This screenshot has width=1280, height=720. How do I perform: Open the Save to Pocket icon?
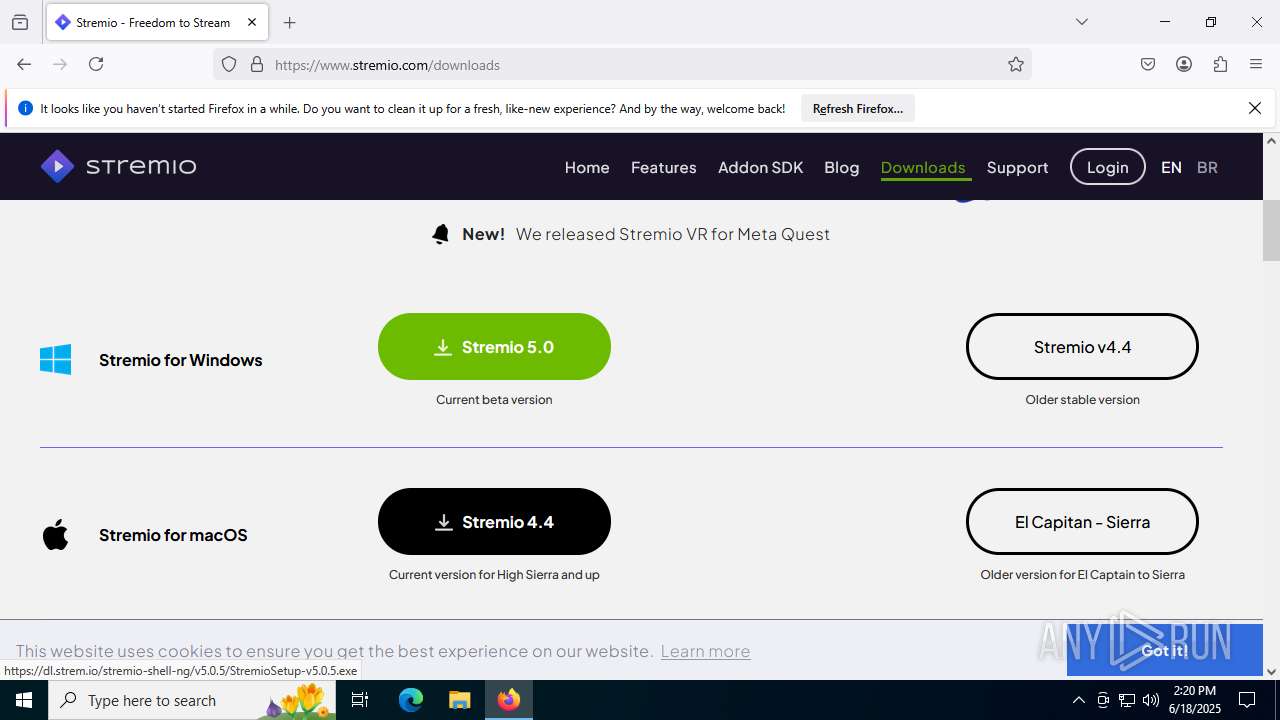pos(1148,64)
